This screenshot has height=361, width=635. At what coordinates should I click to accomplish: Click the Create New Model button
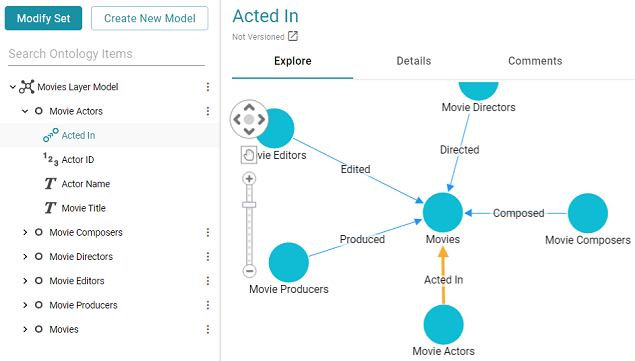click(149, 18)
